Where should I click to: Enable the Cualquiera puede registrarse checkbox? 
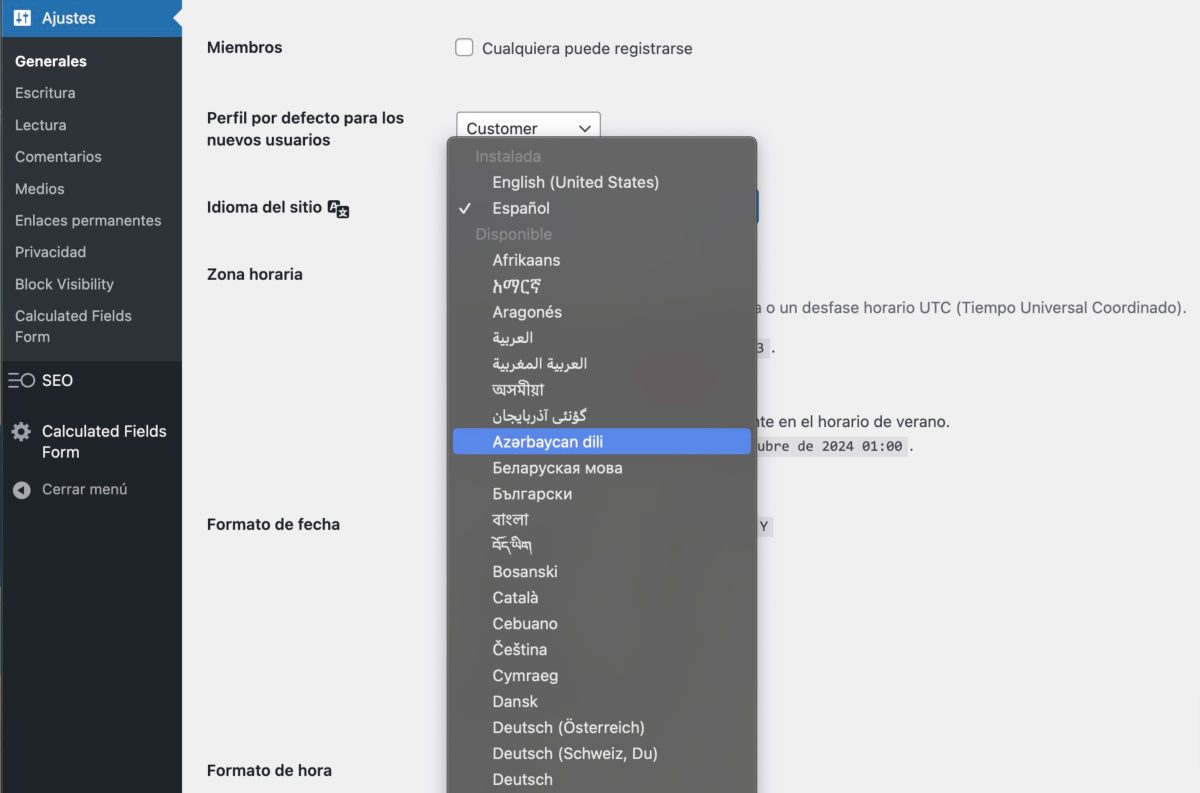coord(464,47)
